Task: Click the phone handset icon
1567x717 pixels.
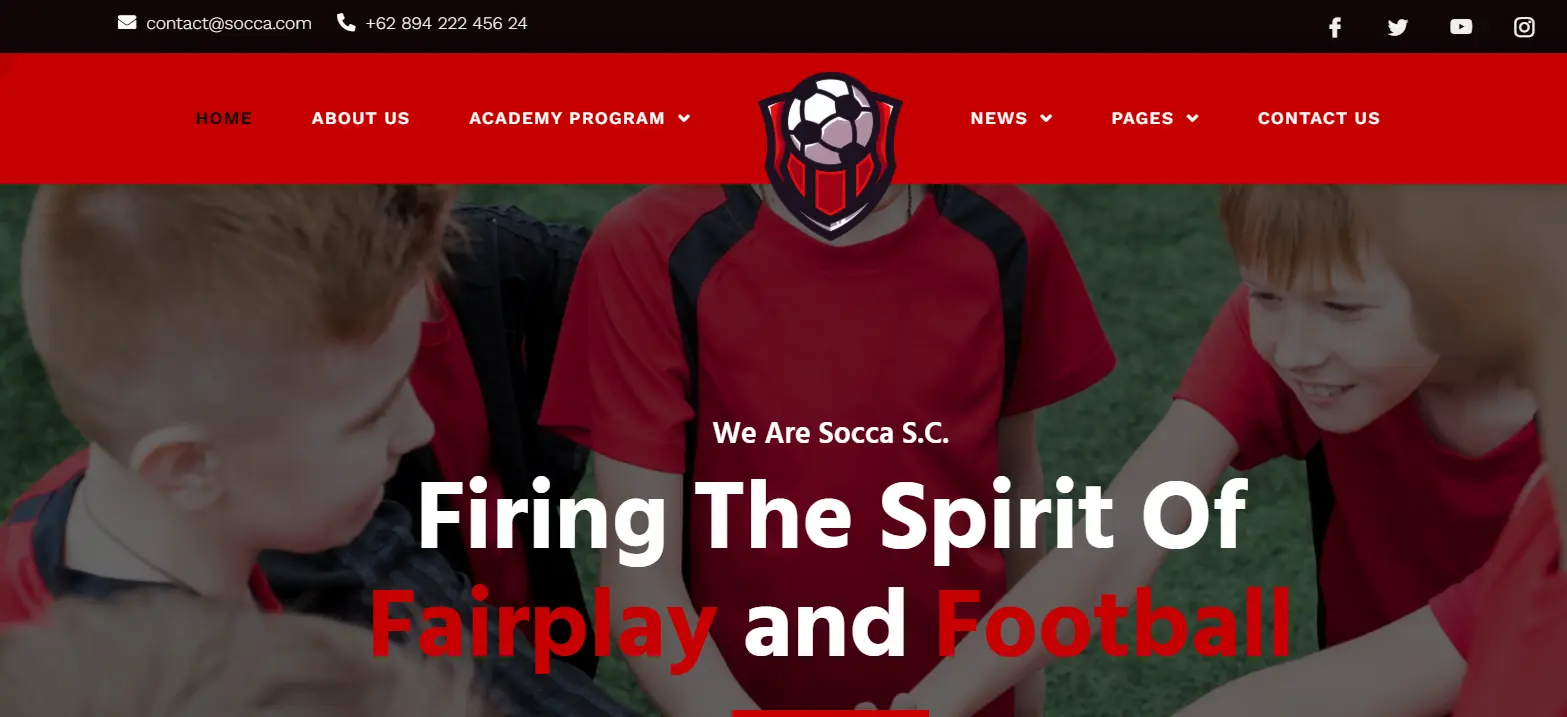Action: point(346,22)
